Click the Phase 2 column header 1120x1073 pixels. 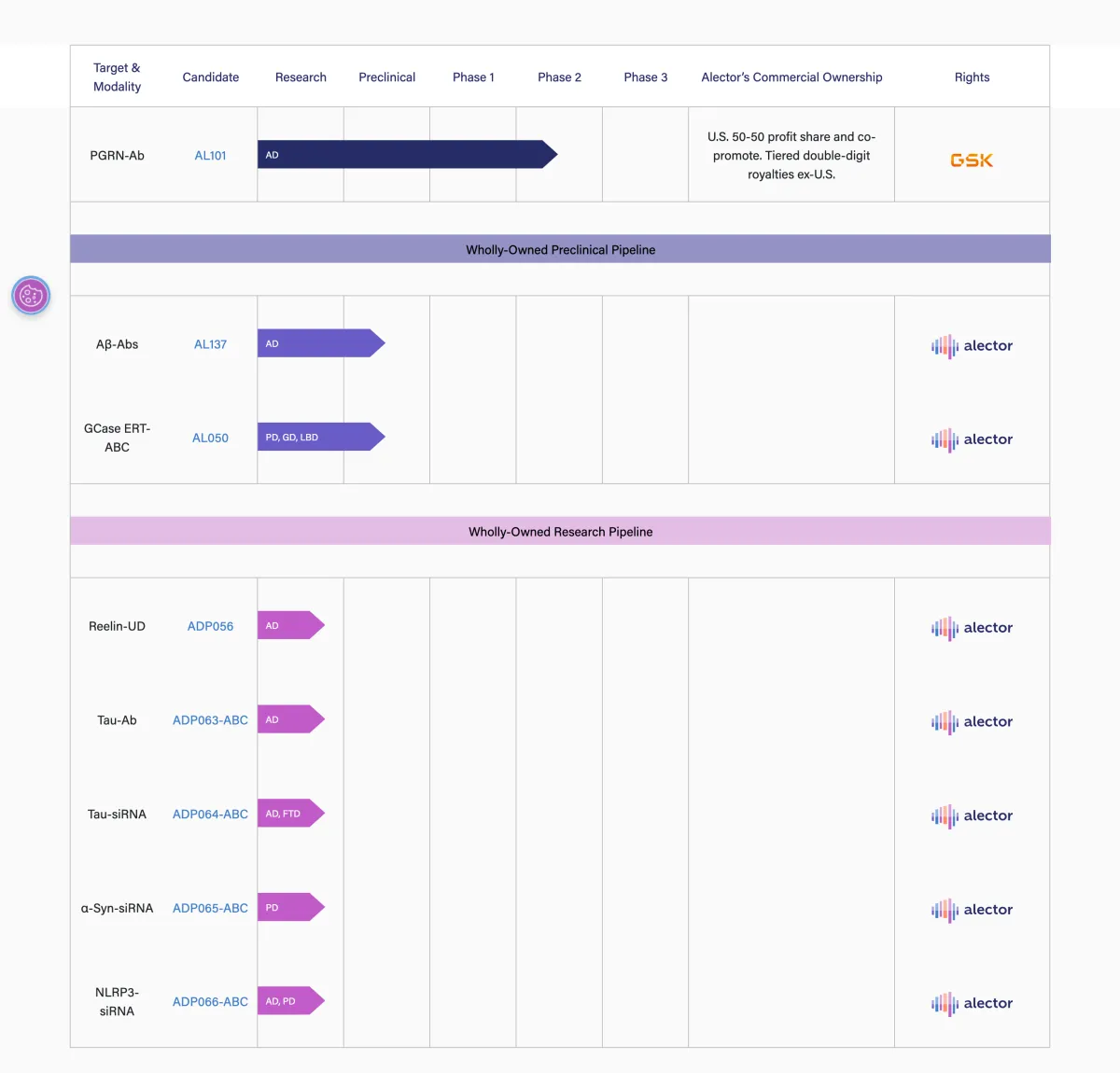[559, 77]
